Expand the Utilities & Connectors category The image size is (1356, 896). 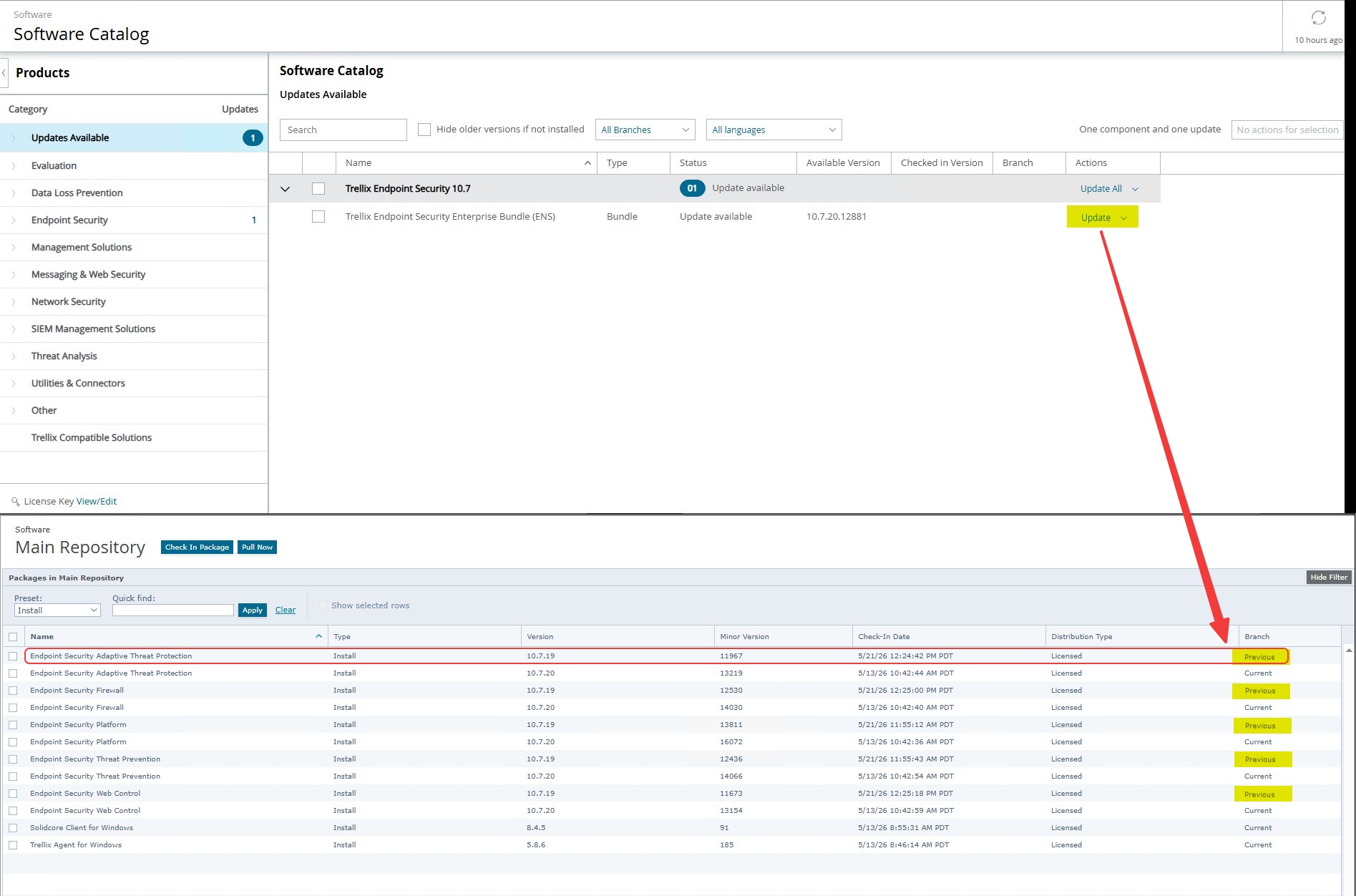click(14, 384)
